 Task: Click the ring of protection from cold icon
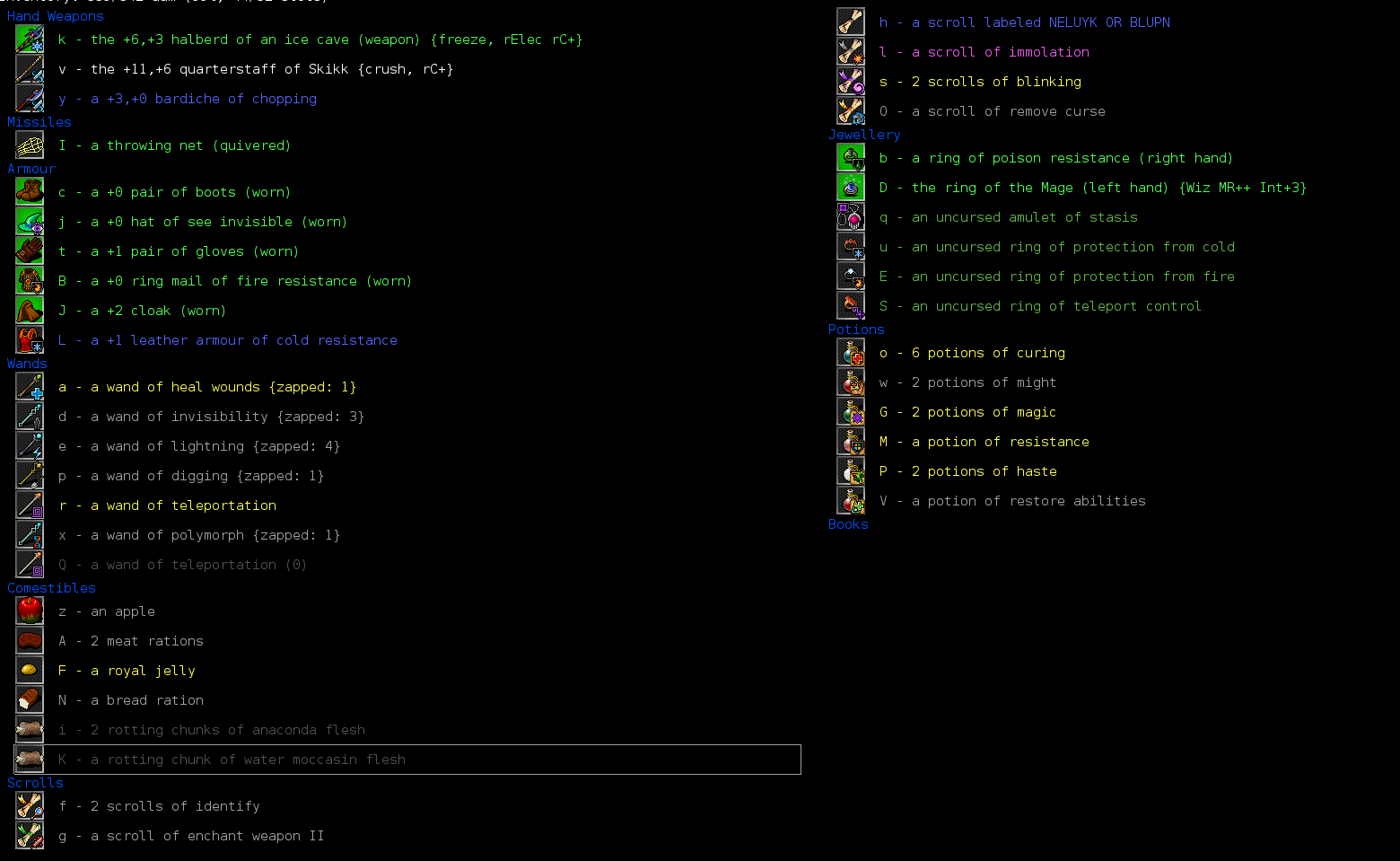[851, 247]
